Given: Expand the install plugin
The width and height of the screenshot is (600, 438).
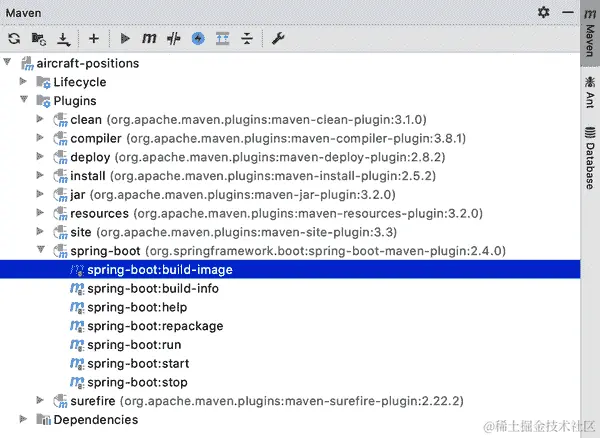Looking at the screenshot, I should (40, 175).
